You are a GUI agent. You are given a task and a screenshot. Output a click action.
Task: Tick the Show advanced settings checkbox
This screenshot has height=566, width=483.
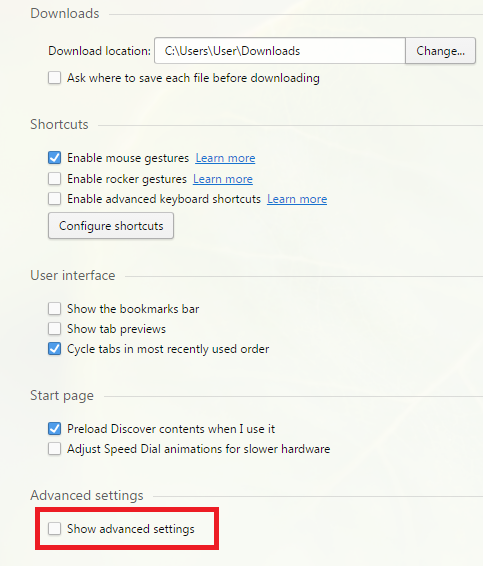coord(55,528)
